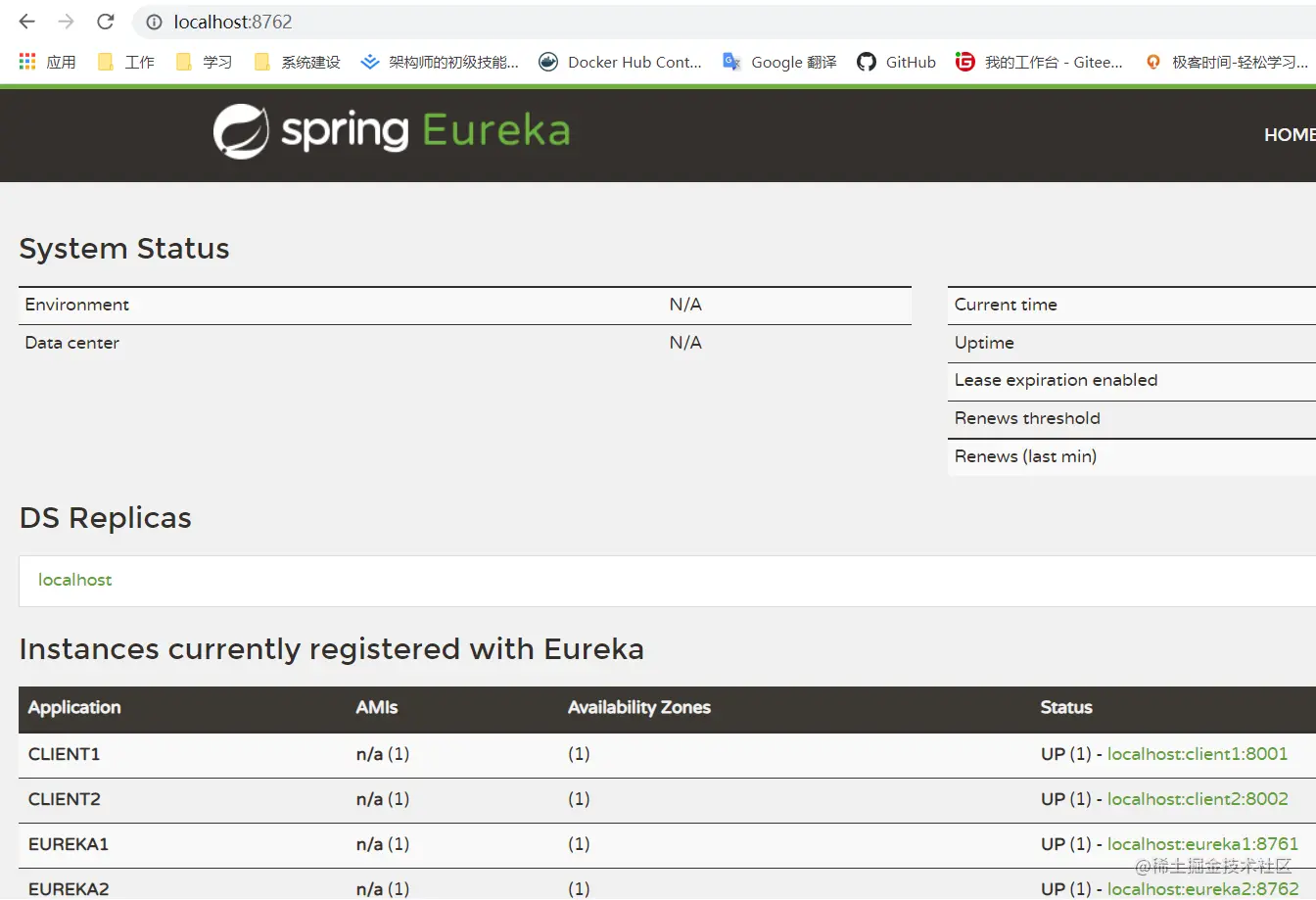Click the Environment label
1316x900 pixels.
pos(77,305)
